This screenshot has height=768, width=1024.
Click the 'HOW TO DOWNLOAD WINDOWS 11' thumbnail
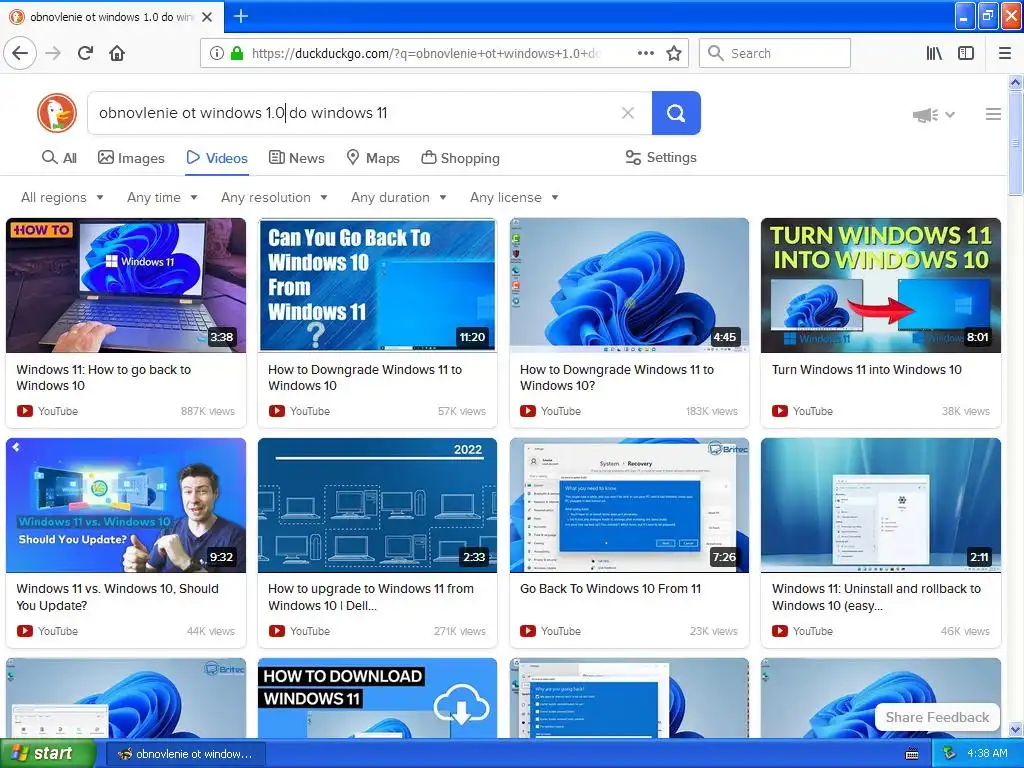click(x=377, y=698)
